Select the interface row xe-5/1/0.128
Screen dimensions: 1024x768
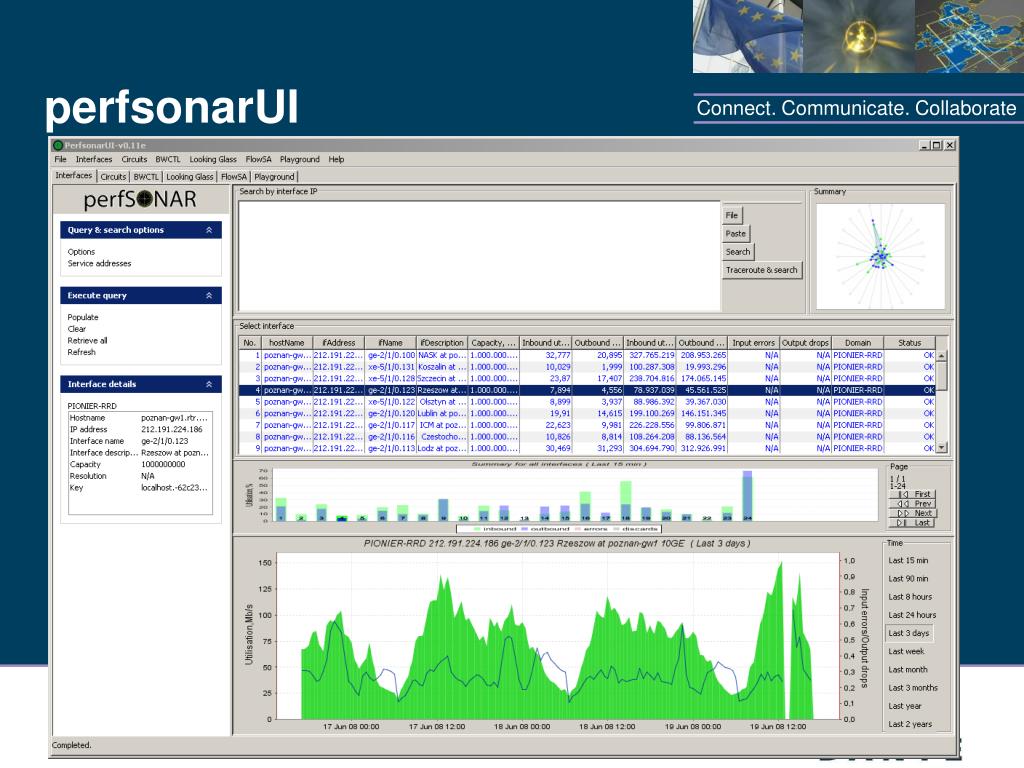coord(587,379)
